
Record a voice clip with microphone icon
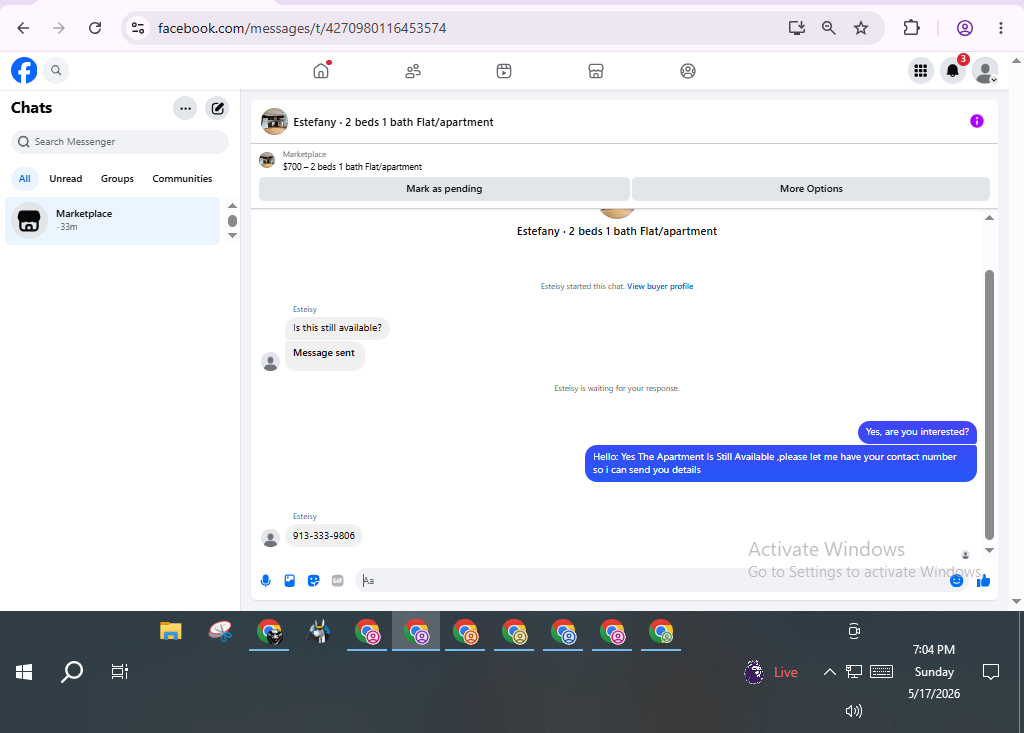click(x=266, y=581)
